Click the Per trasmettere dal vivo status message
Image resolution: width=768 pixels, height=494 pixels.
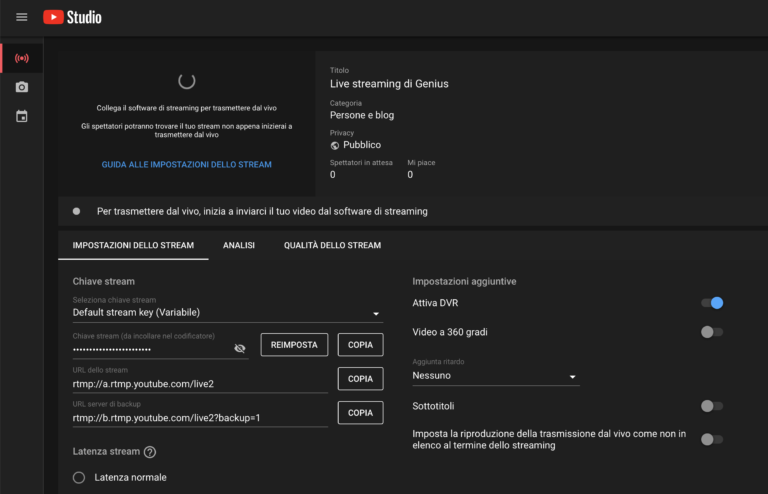point(262,212)
